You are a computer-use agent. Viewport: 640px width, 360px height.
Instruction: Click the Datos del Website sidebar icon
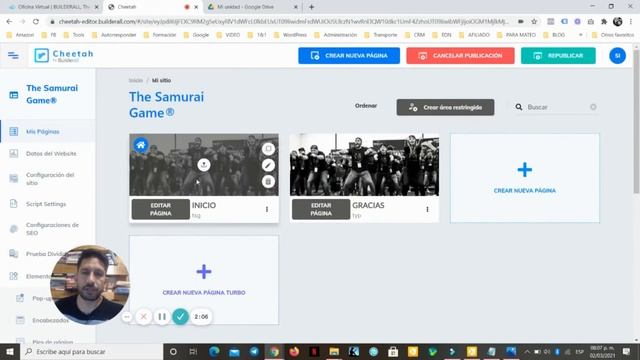(13, 153)
